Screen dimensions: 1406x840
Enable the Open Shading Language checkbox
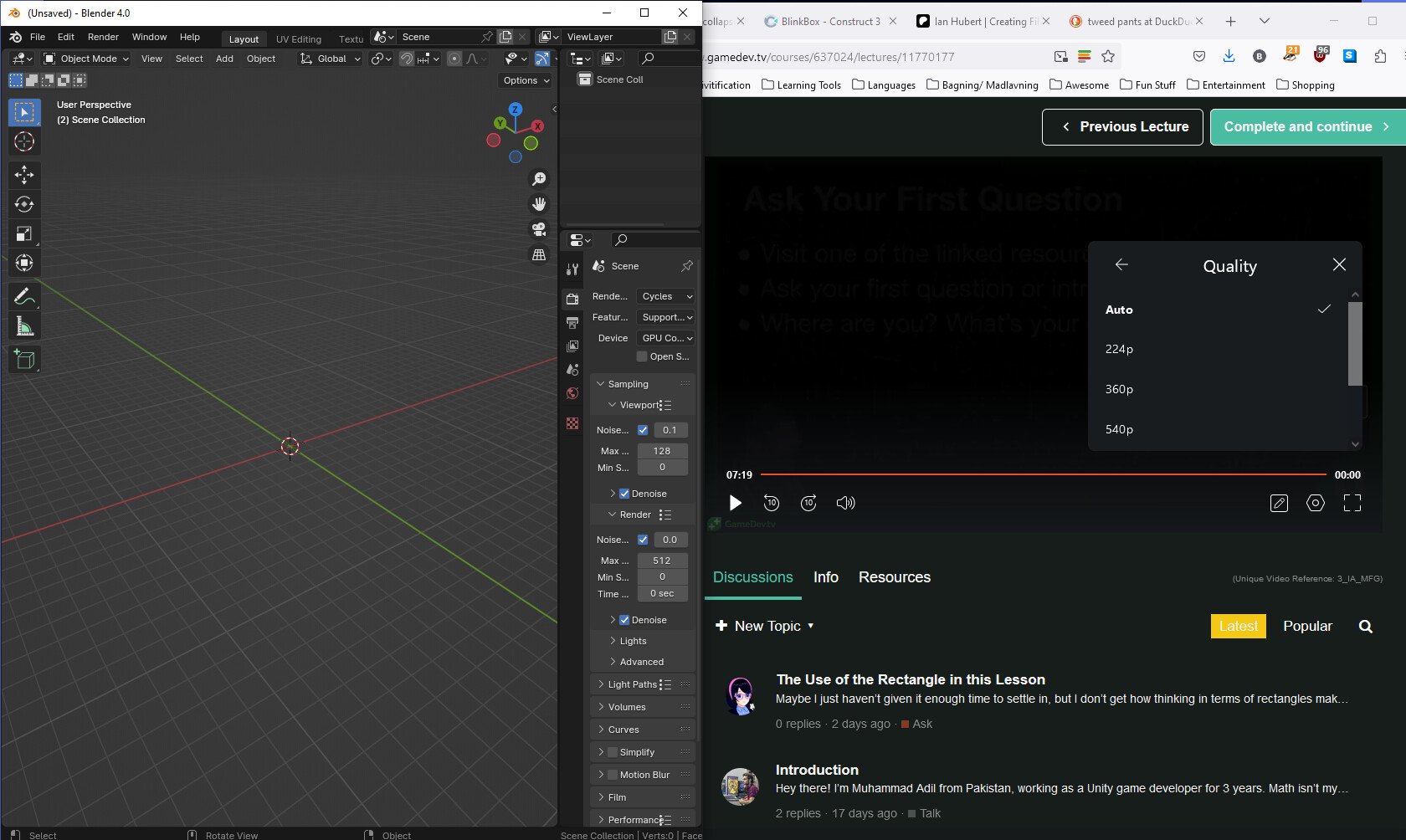tap(643, 356)
